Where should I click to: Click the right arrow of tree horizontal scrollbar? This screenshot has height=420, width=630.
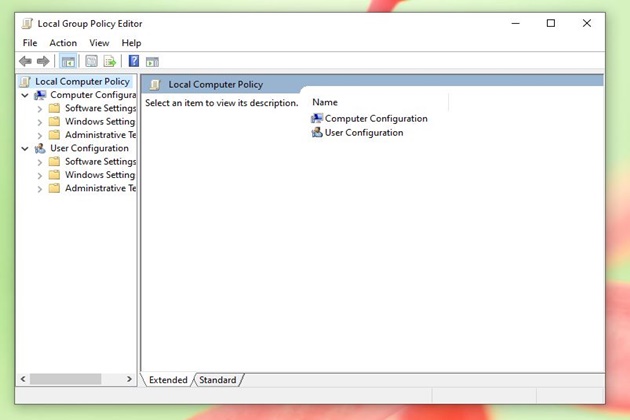(x=129, y=379)
